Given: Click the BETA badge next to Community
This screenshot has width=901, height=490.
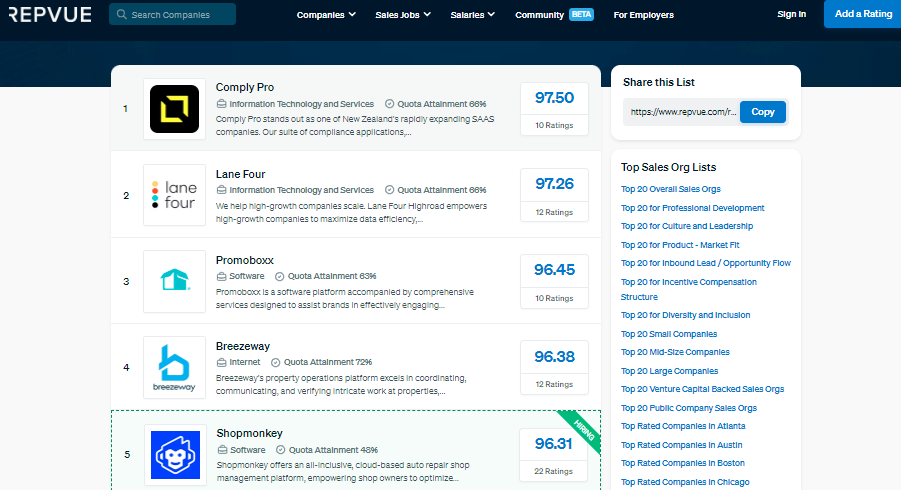Looking at the screenshot, I should (581, 14).
